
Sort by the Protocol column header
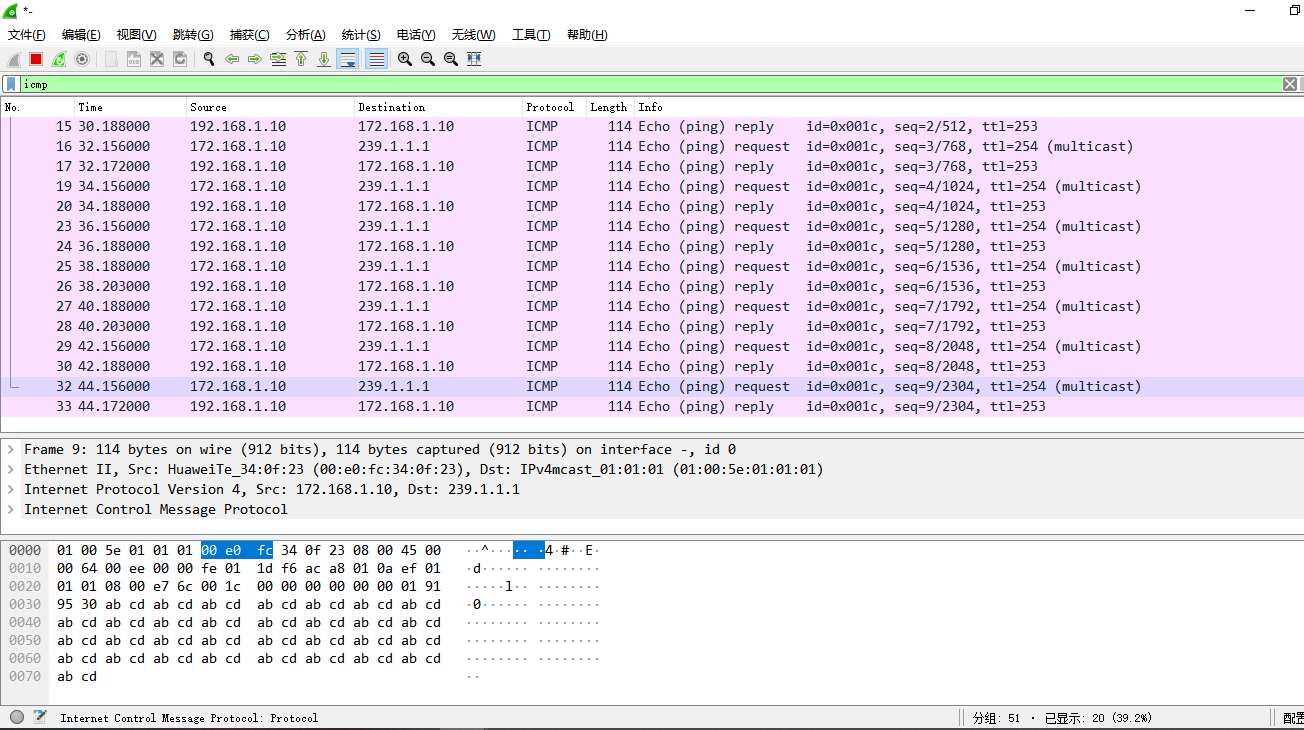[555, 107]
